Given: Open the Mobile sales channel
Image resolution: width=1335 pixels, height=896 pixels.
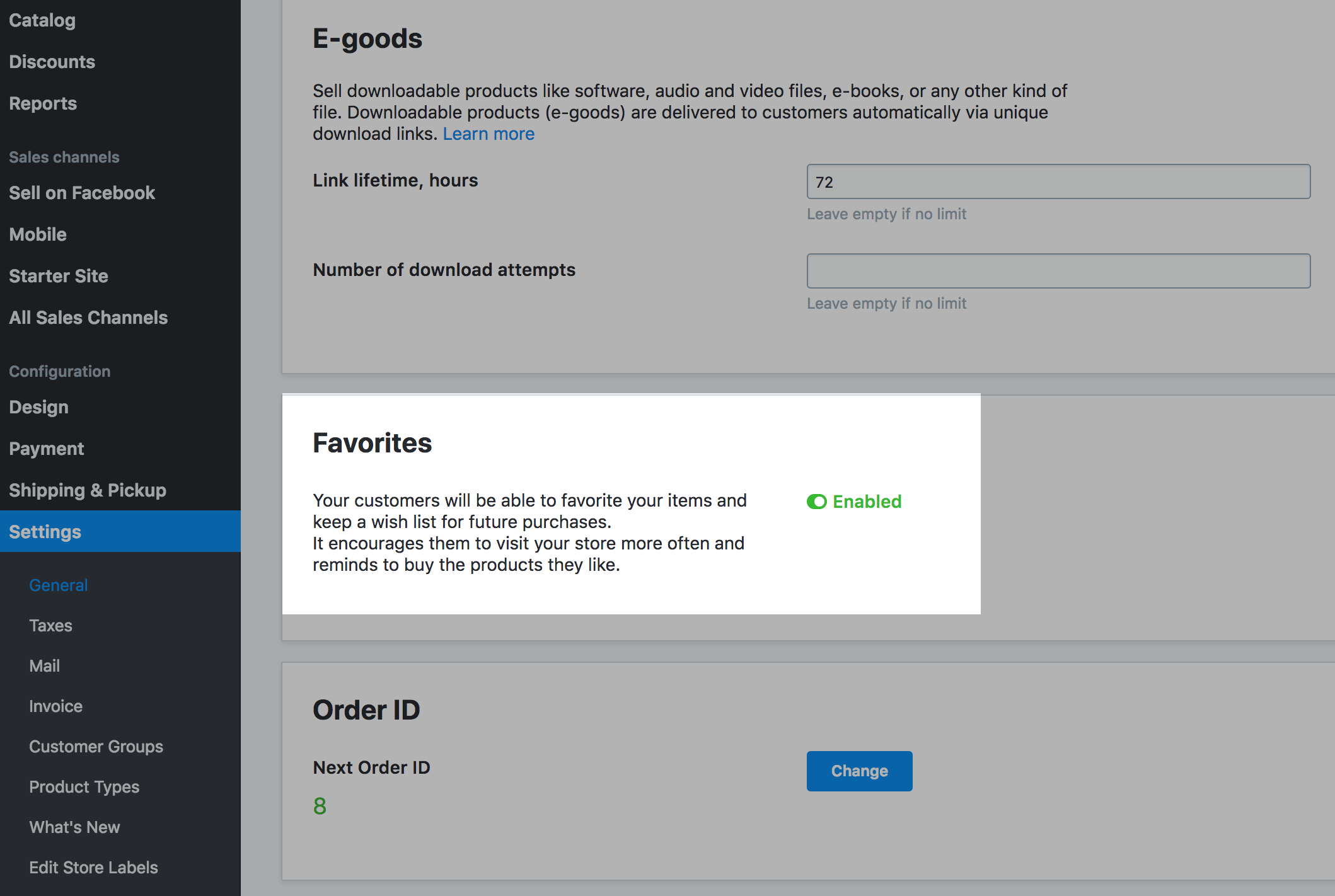Looking at the screenshot, I should coord(38,234).
